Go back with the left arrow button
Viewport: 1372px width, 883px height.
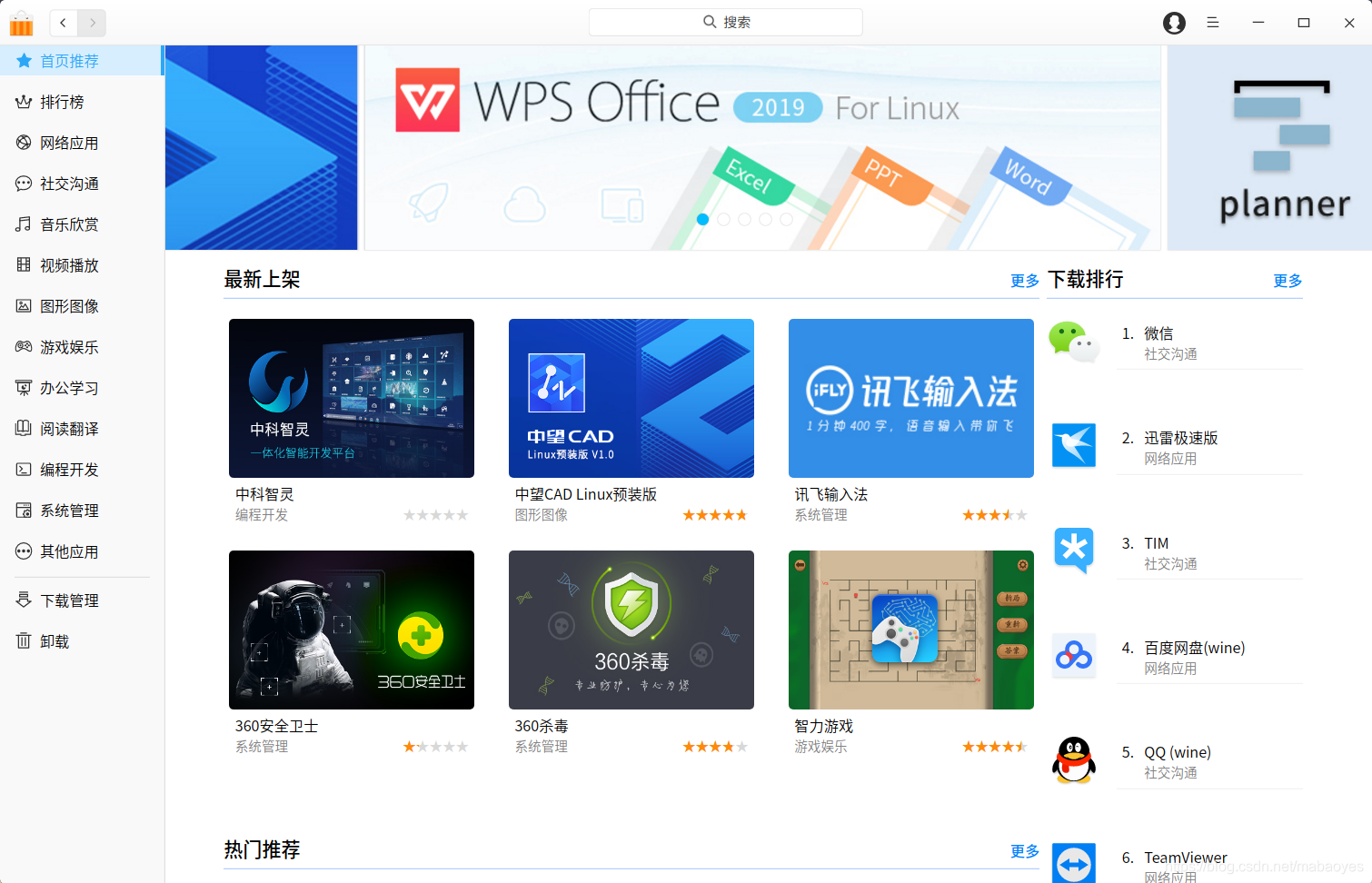64,23
